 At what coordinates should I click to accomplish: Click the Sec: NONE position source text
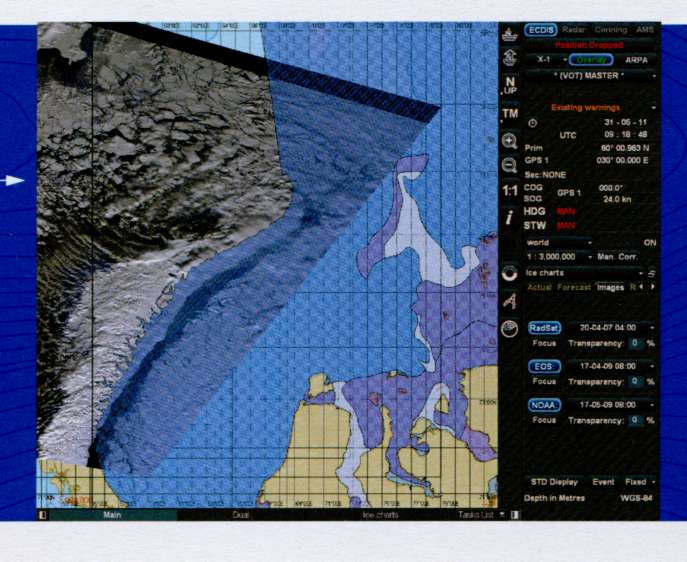point(545,175)
